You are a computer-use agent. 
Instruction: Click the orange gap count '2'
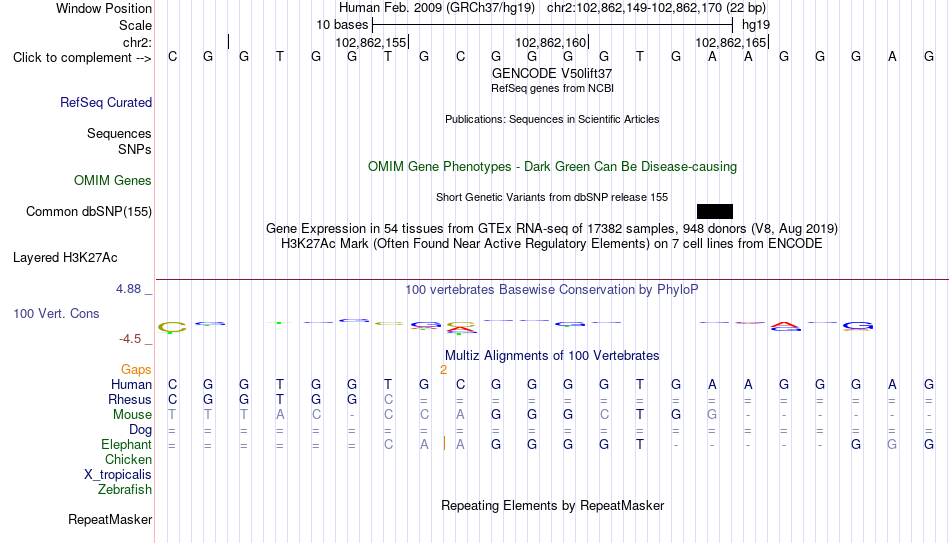click(443, 370)
